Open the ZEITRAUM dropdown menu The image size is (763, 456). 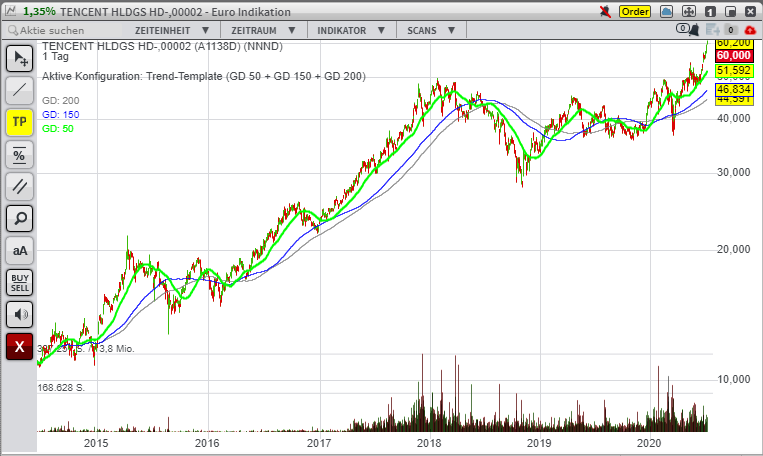(x=263, y=30)
